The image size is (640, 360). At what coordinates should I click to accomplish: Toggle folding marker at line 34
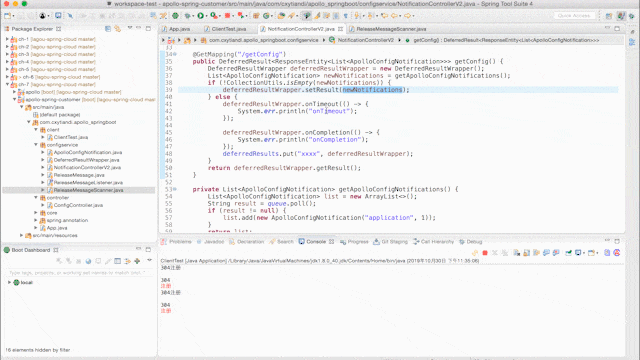(x=175, y=54)
